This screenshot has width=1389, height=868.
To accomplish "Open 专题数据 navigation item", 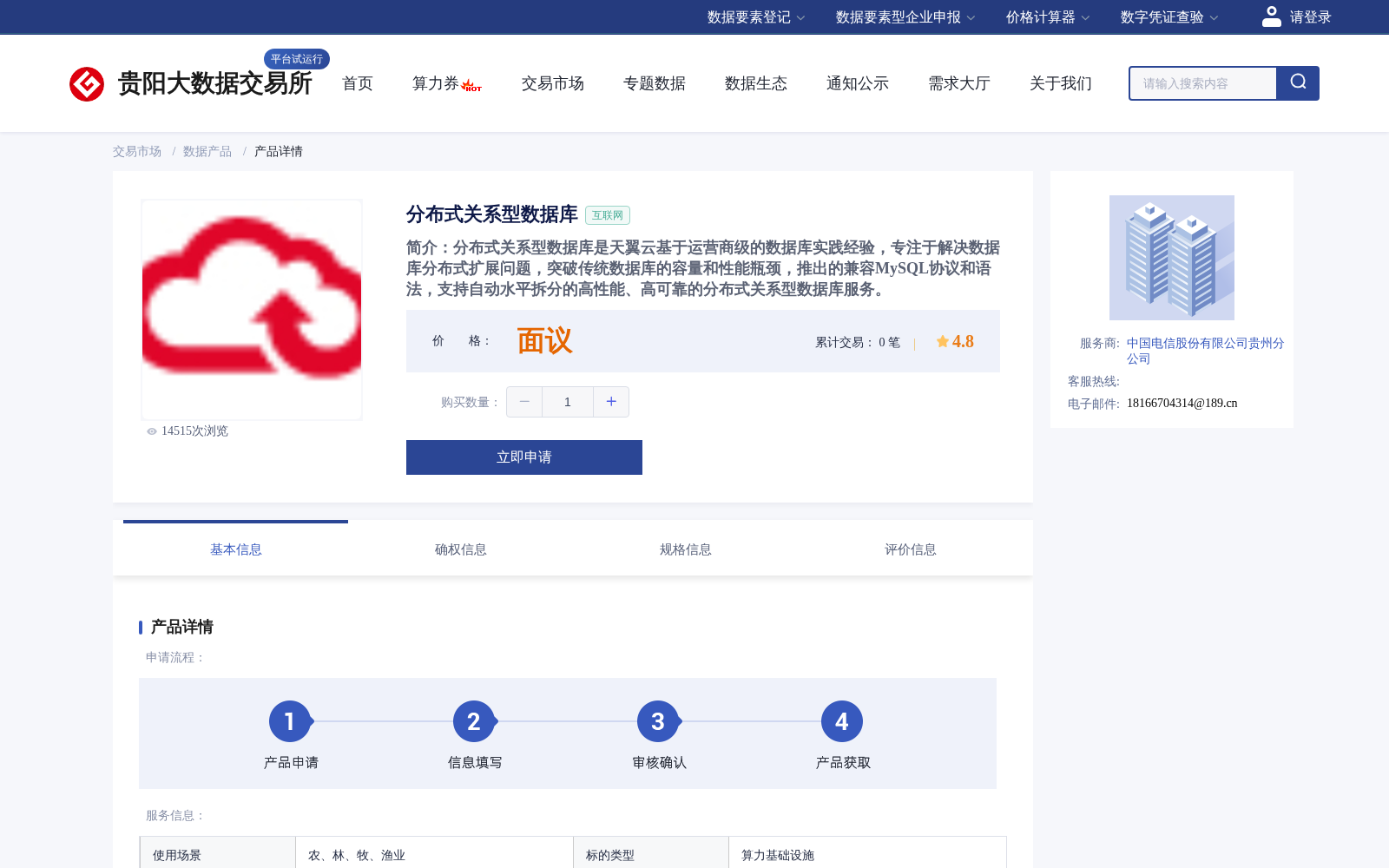I will pos(655,83).
